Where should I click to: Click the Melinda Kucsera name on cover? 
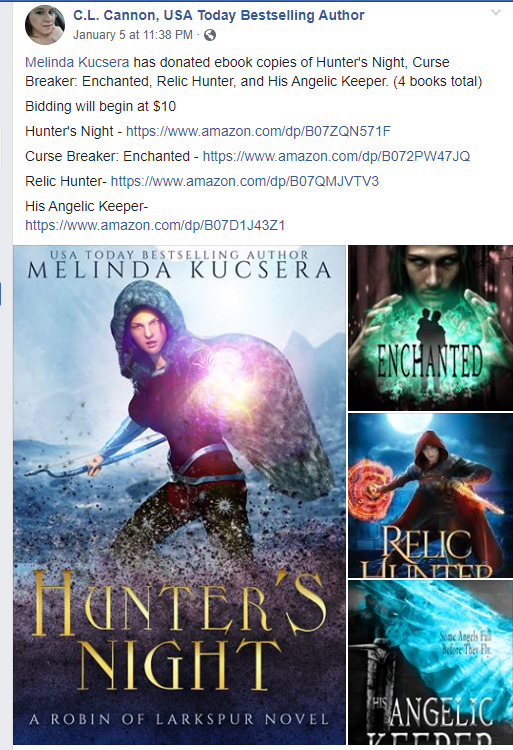179,270
